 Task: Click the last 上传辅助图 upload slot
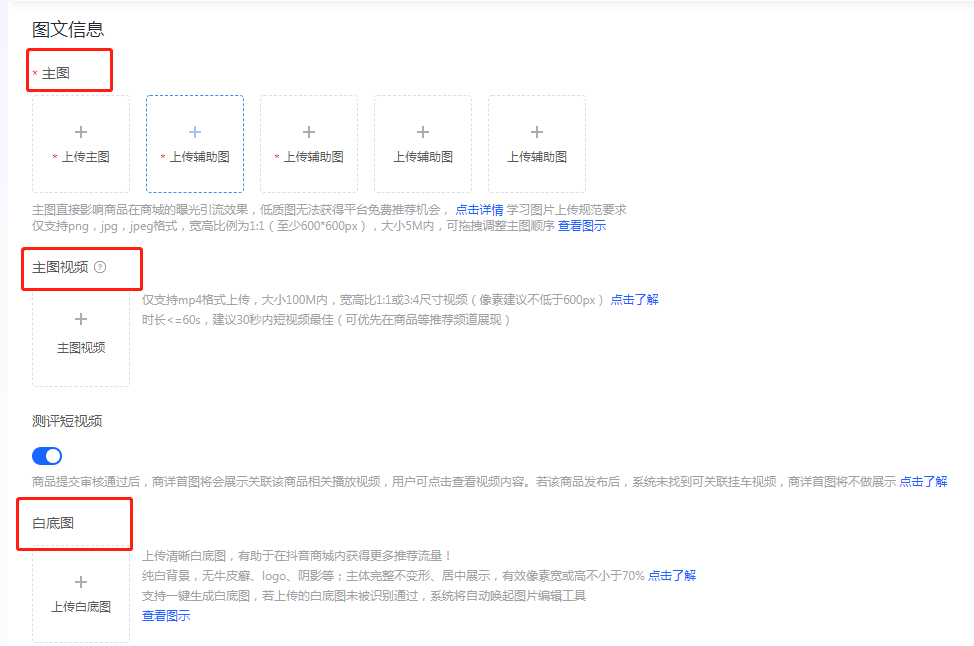tap(537, 143)
